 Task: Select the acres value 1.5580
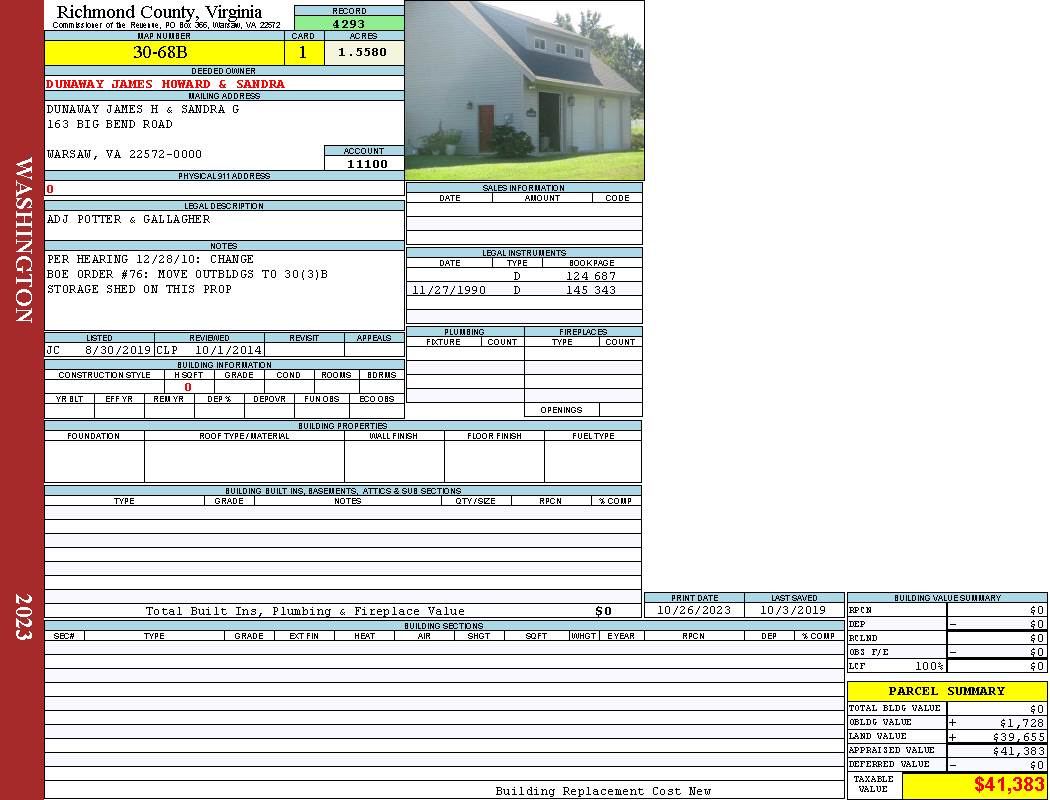pyautogui.click(x=363, y=53)
